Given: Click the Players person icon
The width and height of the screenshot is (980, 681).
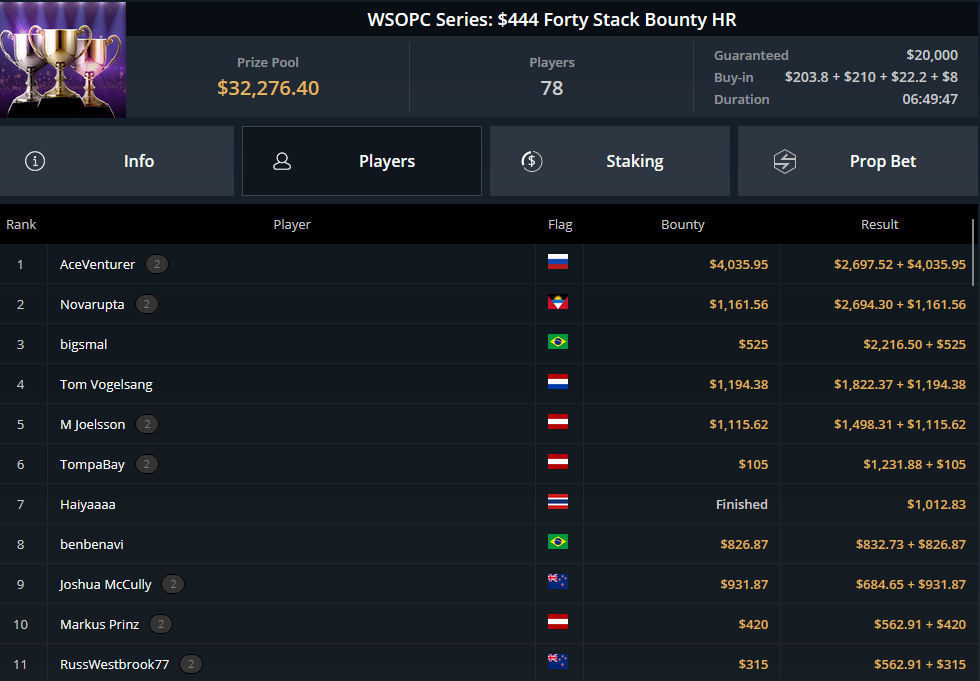Looking at the screenshot, I should click(282, 161).
